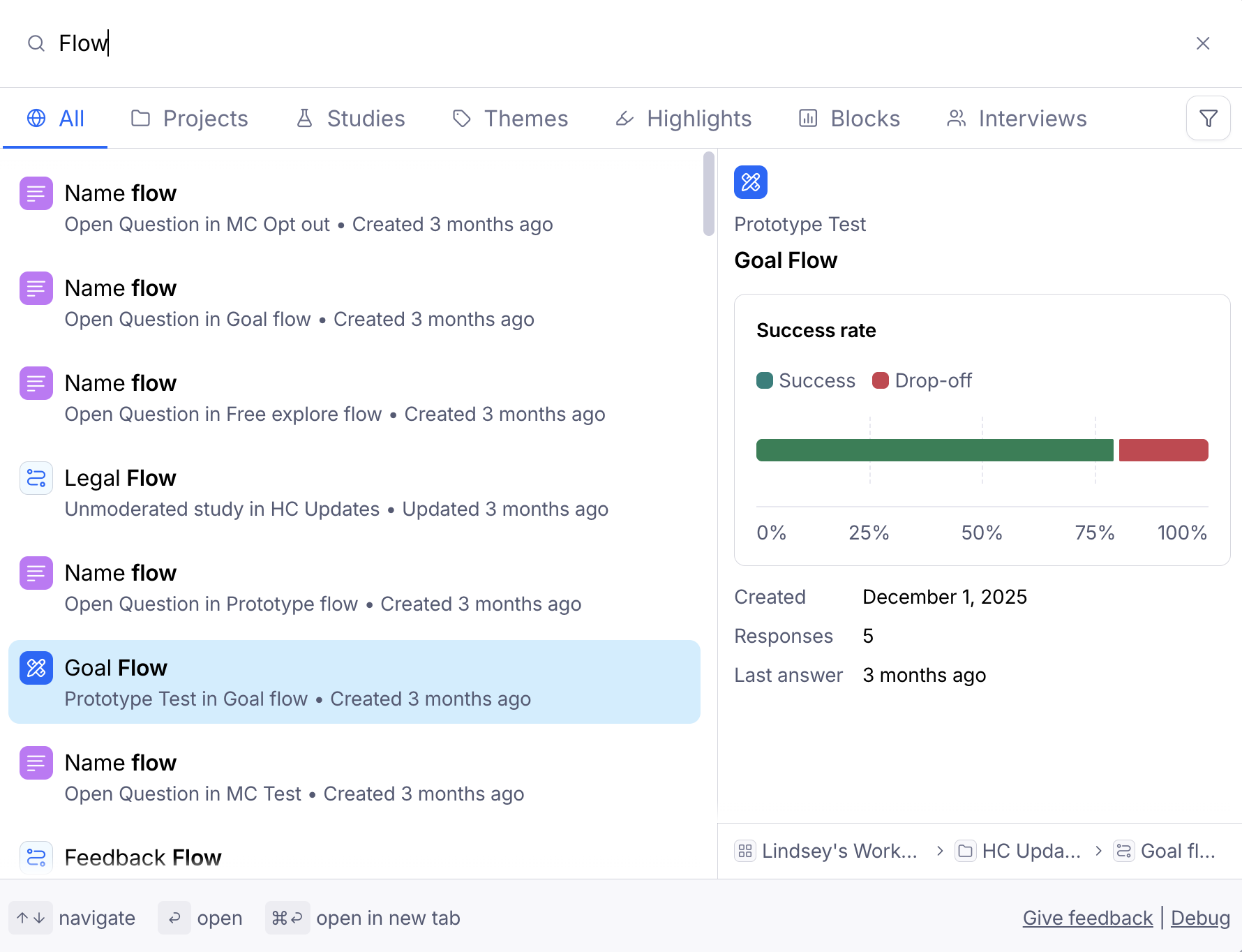Image resolution: width=1242 pixels, height=952 pixels.
Task: Click the green Success bar segment
Action: click(934, 450)
